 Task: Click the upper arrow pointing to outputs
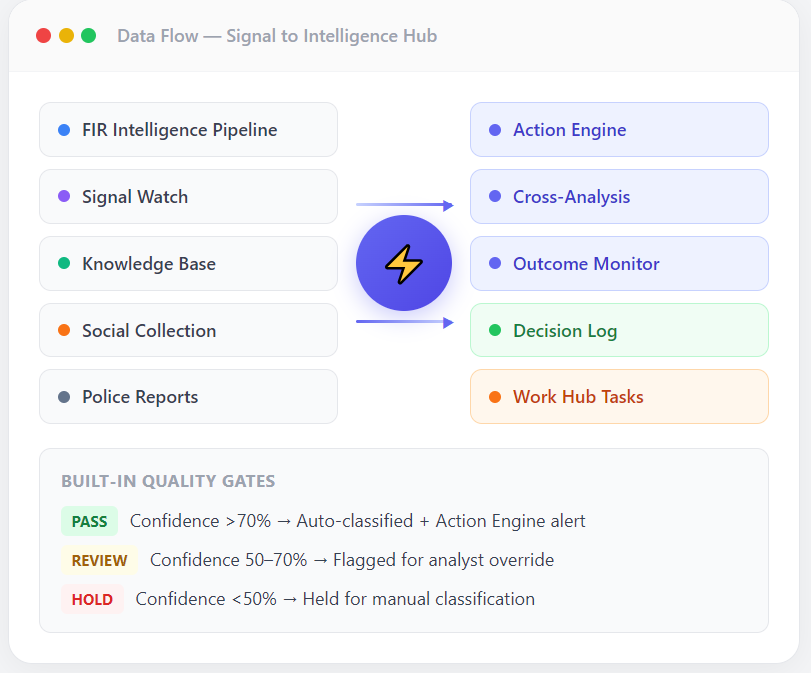pyautogui.click(x=404, y=205)
